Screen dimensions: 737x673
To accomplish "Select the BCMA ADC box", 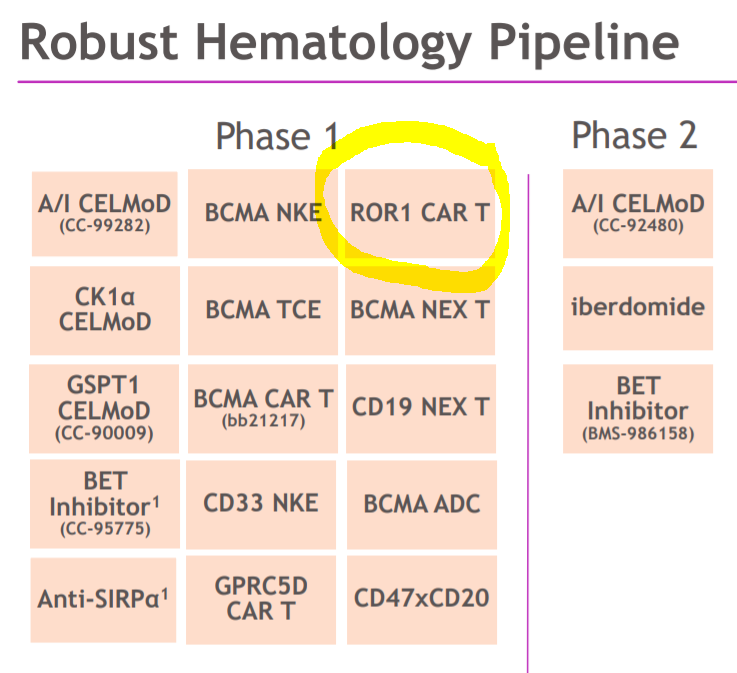I will [x=421, y=501].
